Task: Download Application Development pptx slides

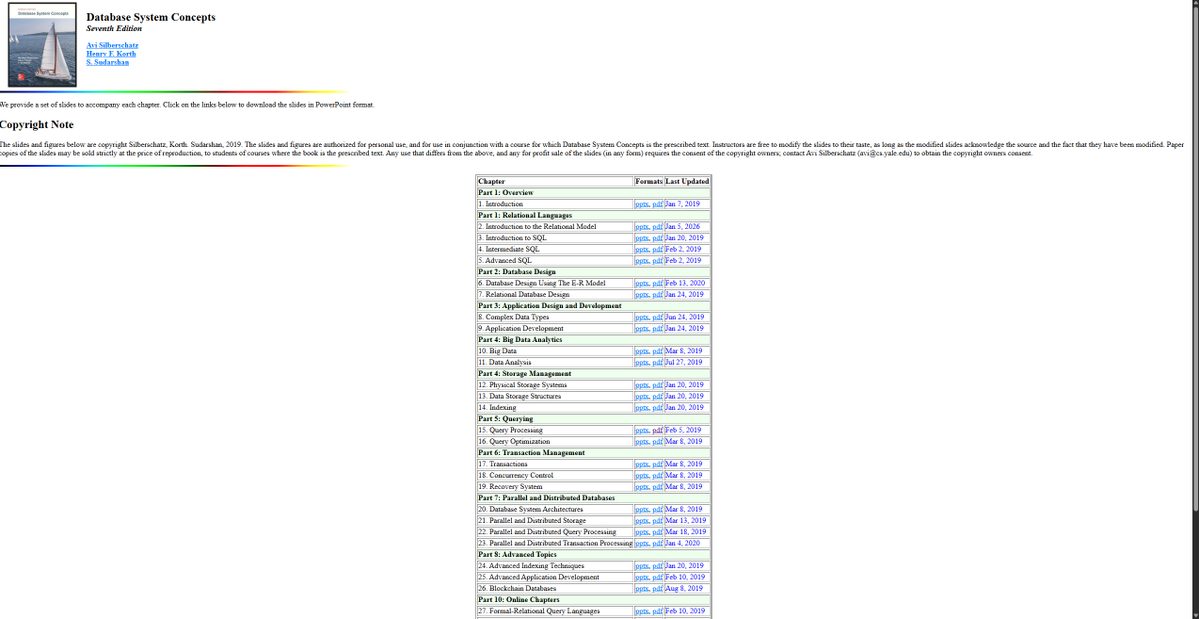Action: pyautogui.click(x=642, y=329)
